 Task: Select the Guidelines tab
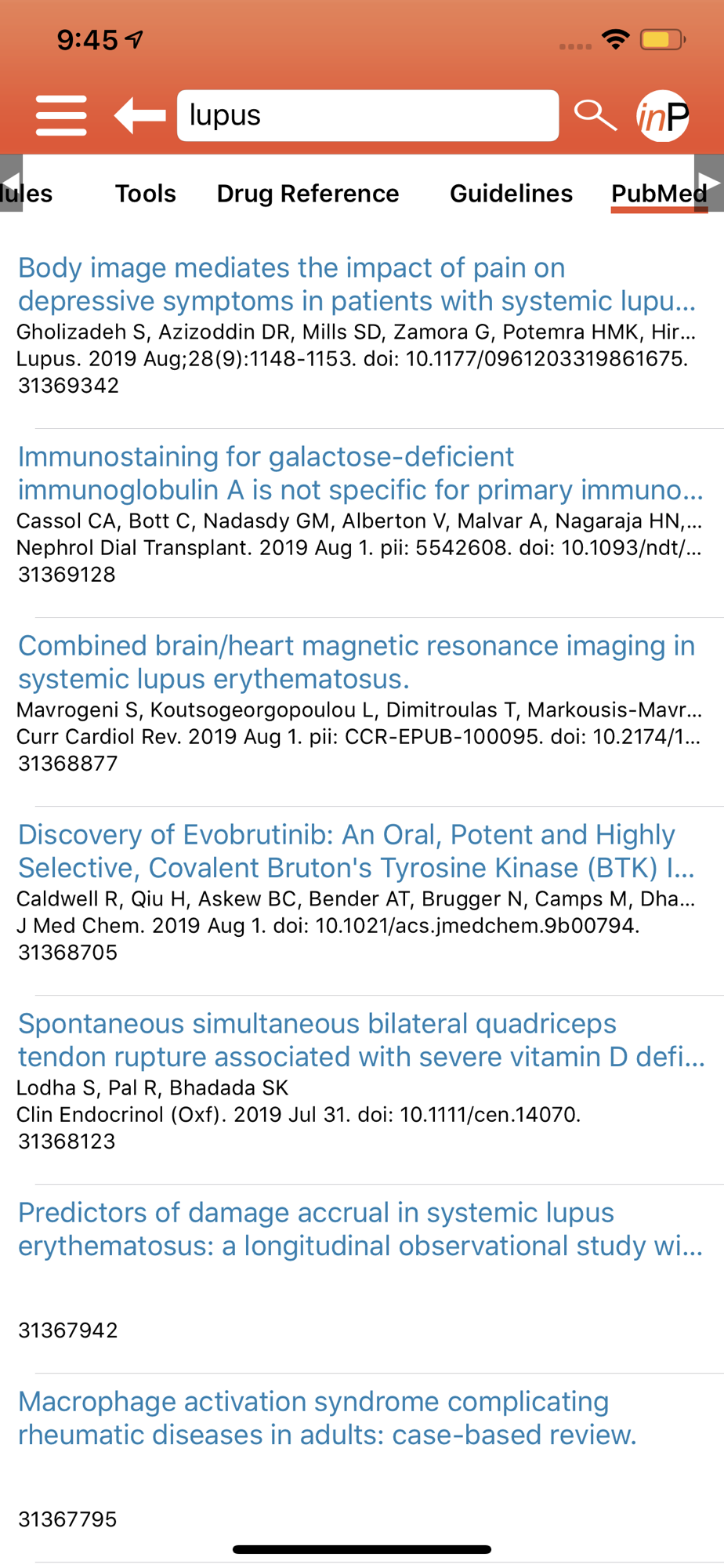coord(511,194)
